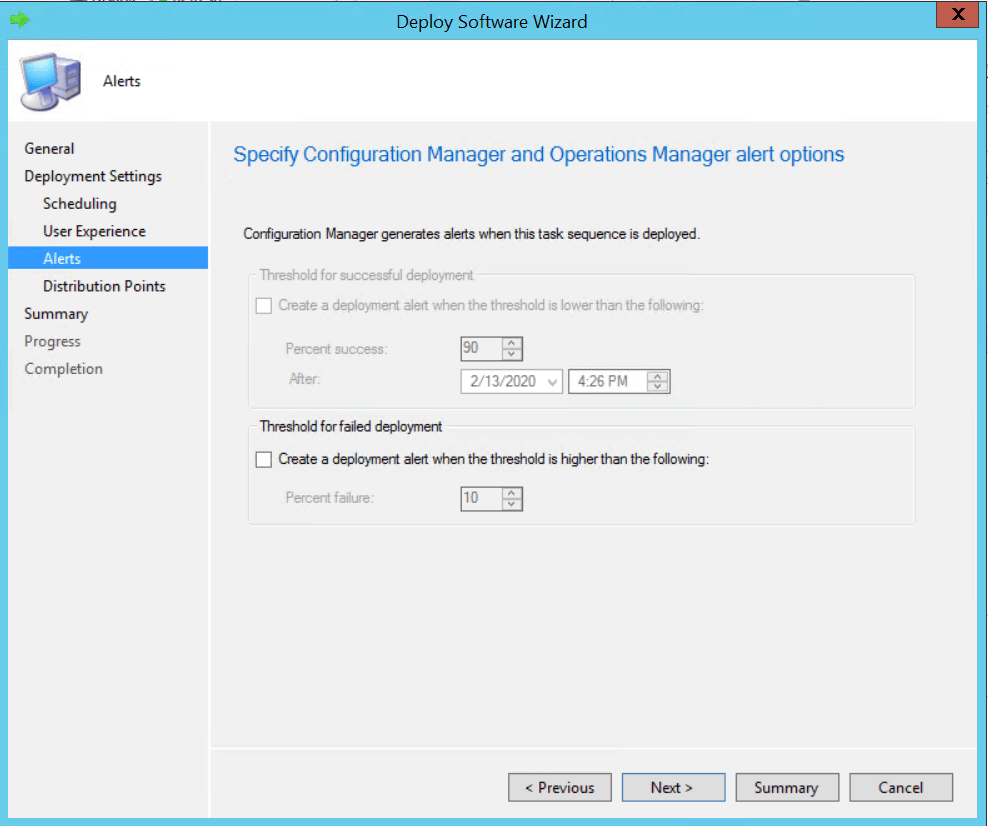988x826 pixels.
Task: Decrease the After time with down arrow
Action: [x=658, y=387]
